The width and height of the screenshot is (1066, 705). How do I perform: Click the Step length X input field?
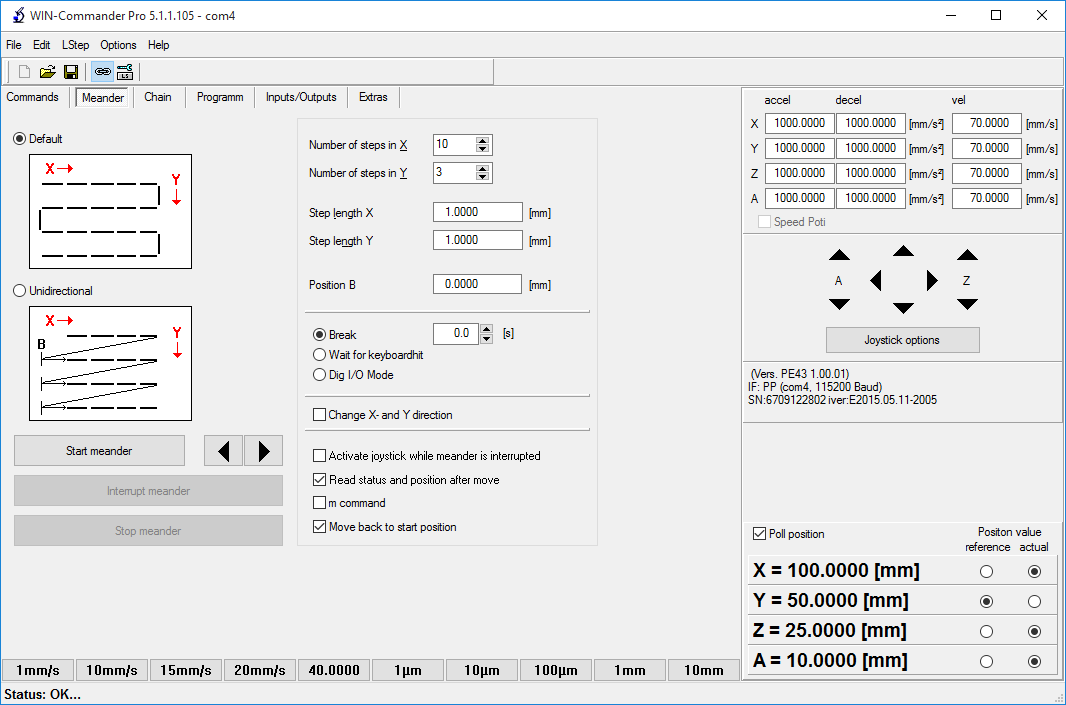pyautogui.click(x=478, y=212)
